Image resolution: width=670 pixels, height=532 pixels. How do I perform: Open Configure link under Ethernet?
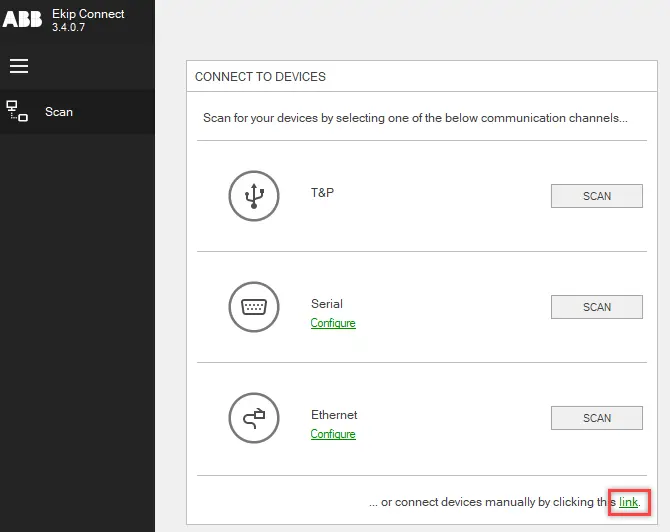pyautogui.click(x=333, y=434)
